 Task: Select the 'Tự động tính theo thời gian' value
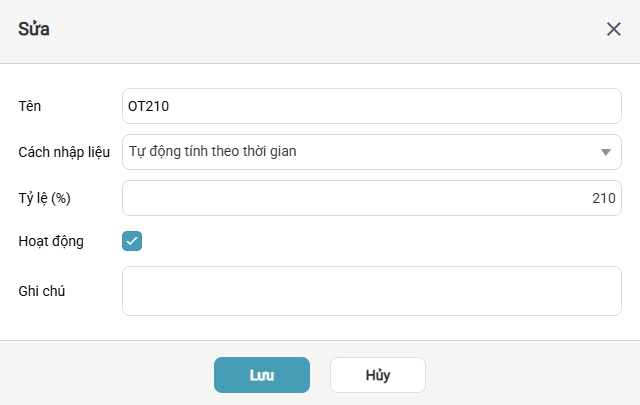point(212,152)
